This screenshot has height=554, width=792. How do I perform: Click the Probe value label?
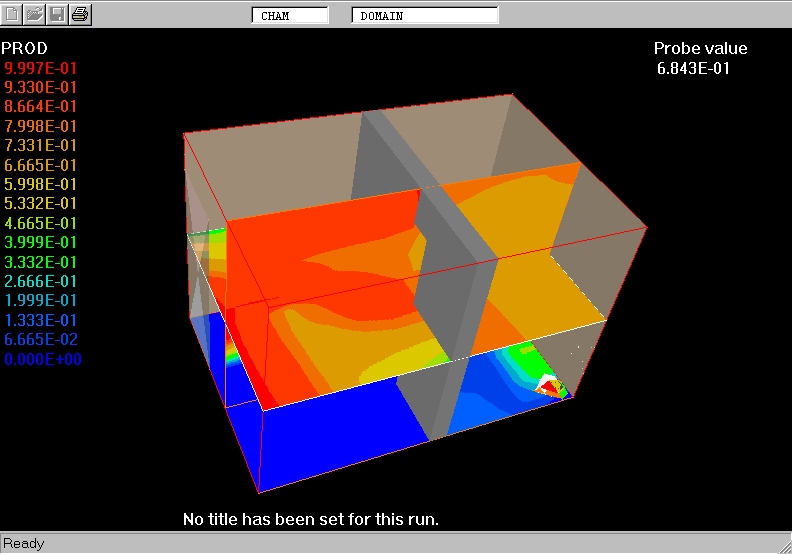(700, 49)
